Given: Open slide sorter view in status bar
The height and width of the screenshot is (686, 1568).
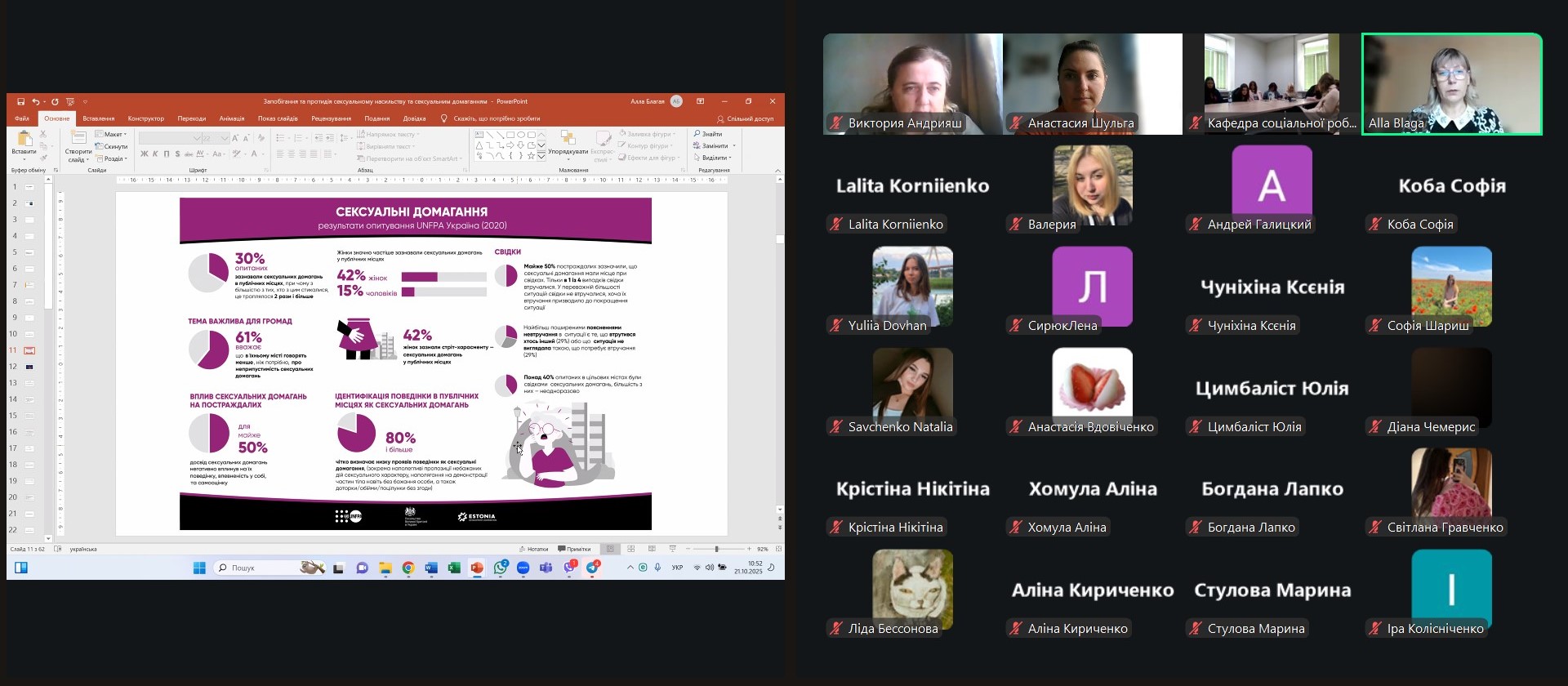Looking at the screenshot, I should [x=630, y=549].
